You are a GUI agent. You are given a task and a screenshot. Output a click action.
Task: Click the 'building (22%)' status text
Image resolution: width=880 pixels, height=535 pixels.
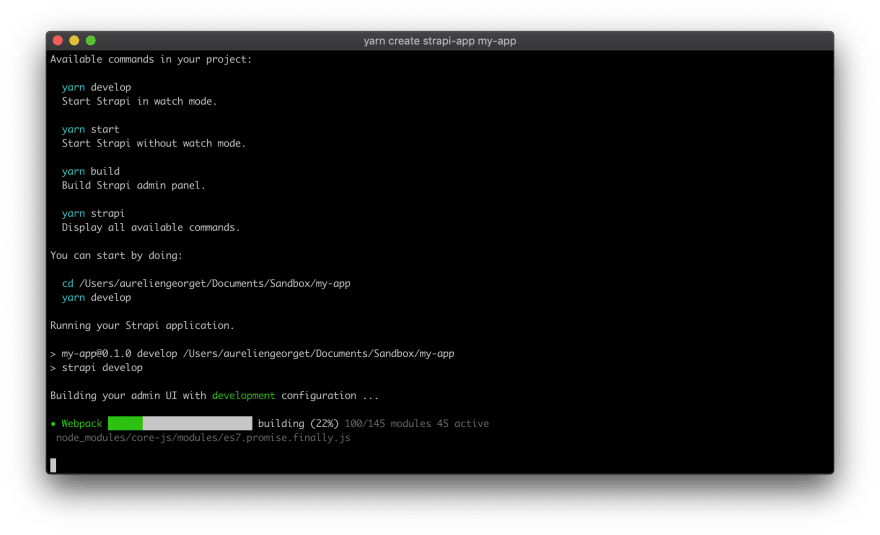298,424
